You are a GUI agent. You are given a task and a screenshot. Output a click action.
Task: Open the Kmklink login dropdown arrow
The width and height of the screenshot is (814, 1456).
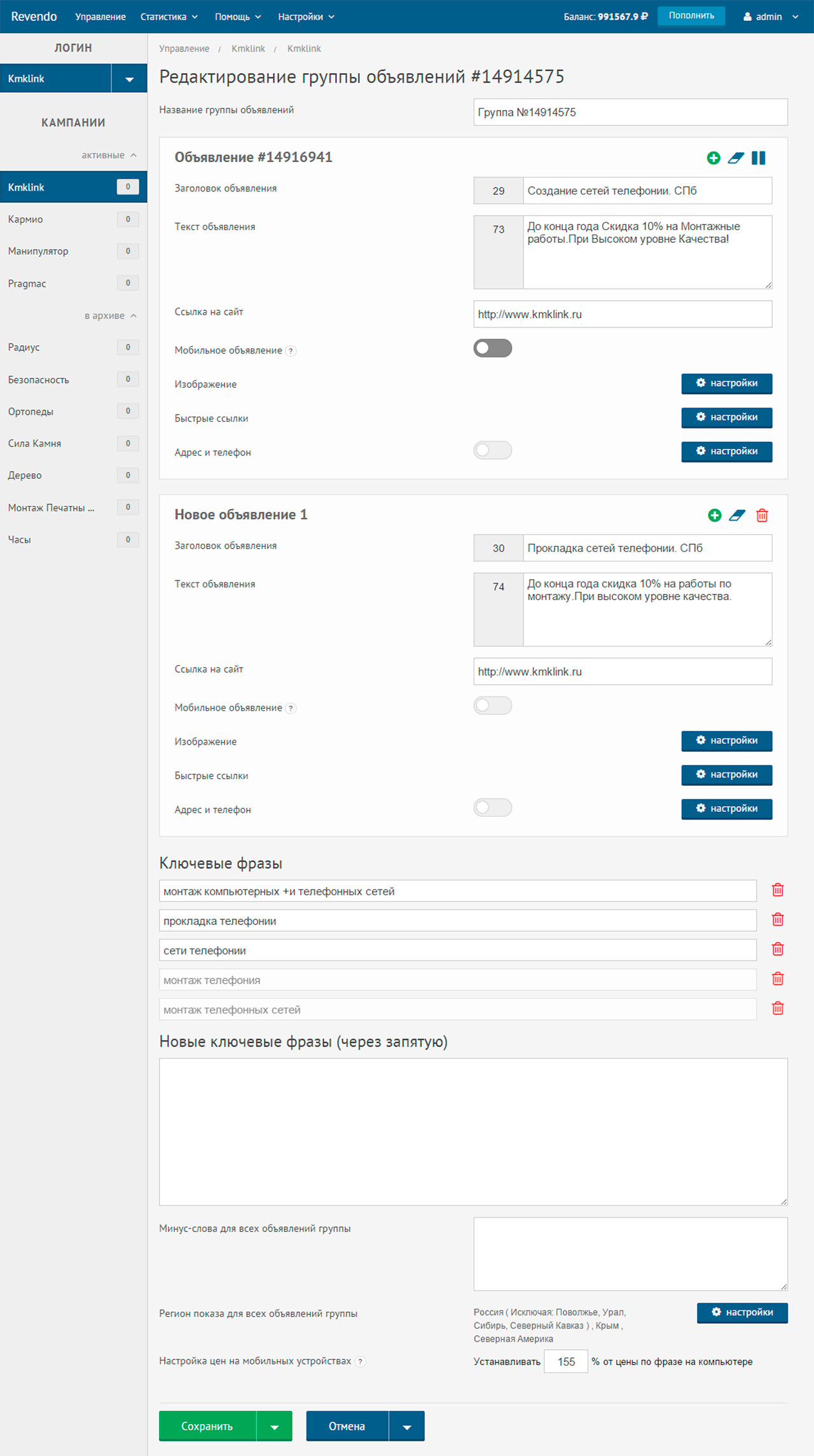click(x=130, y=79)
